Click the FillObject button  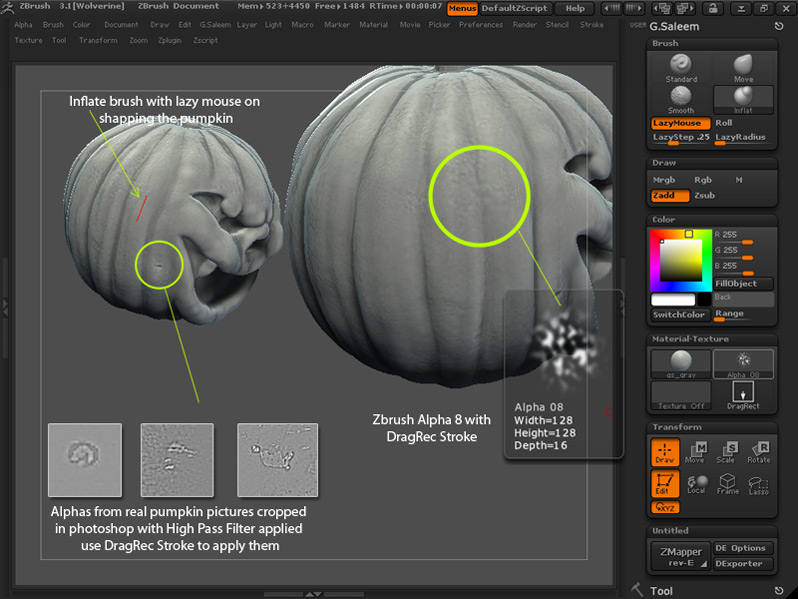point(744,283)
